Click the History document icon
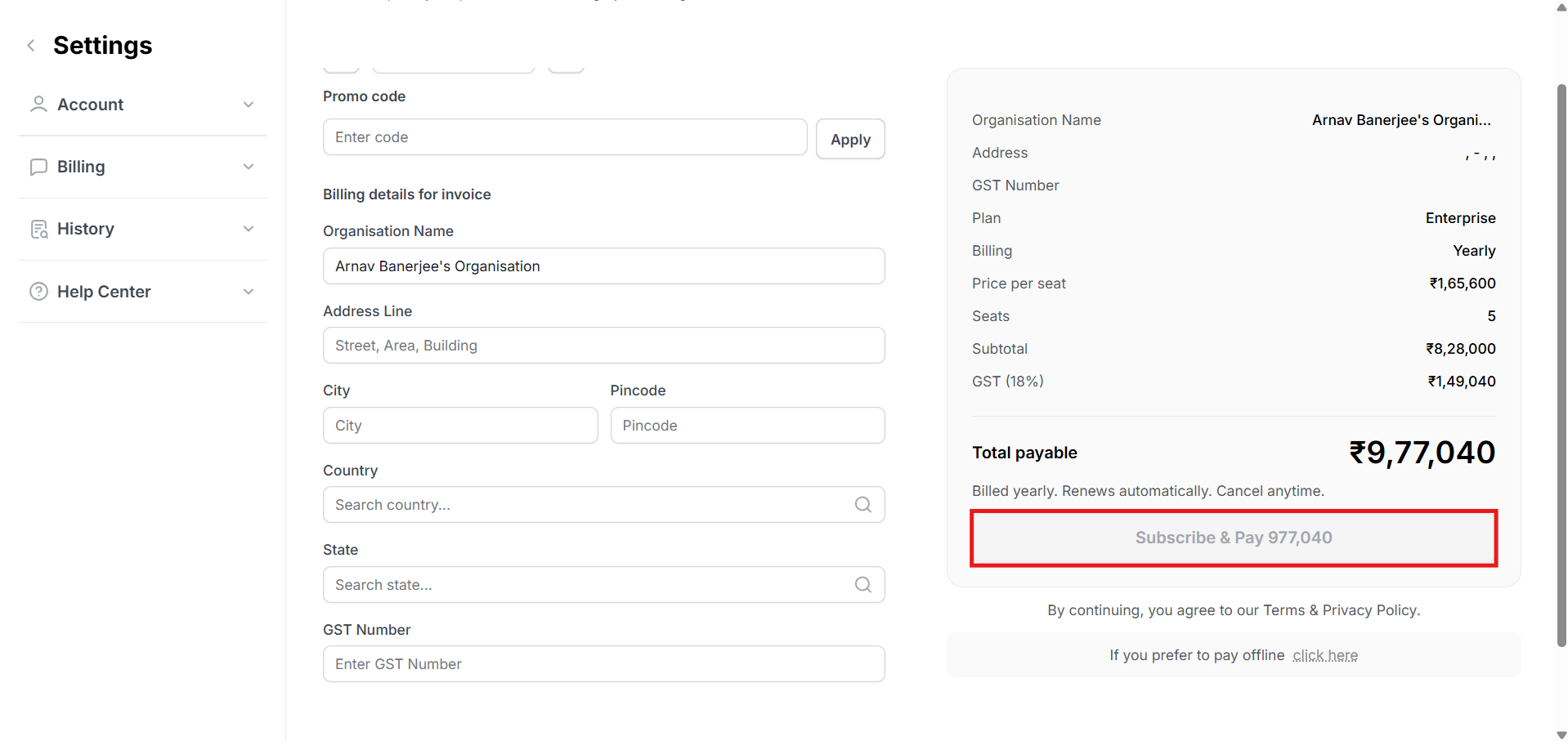This screenshot has height=741, width=1568. (38, 230)
